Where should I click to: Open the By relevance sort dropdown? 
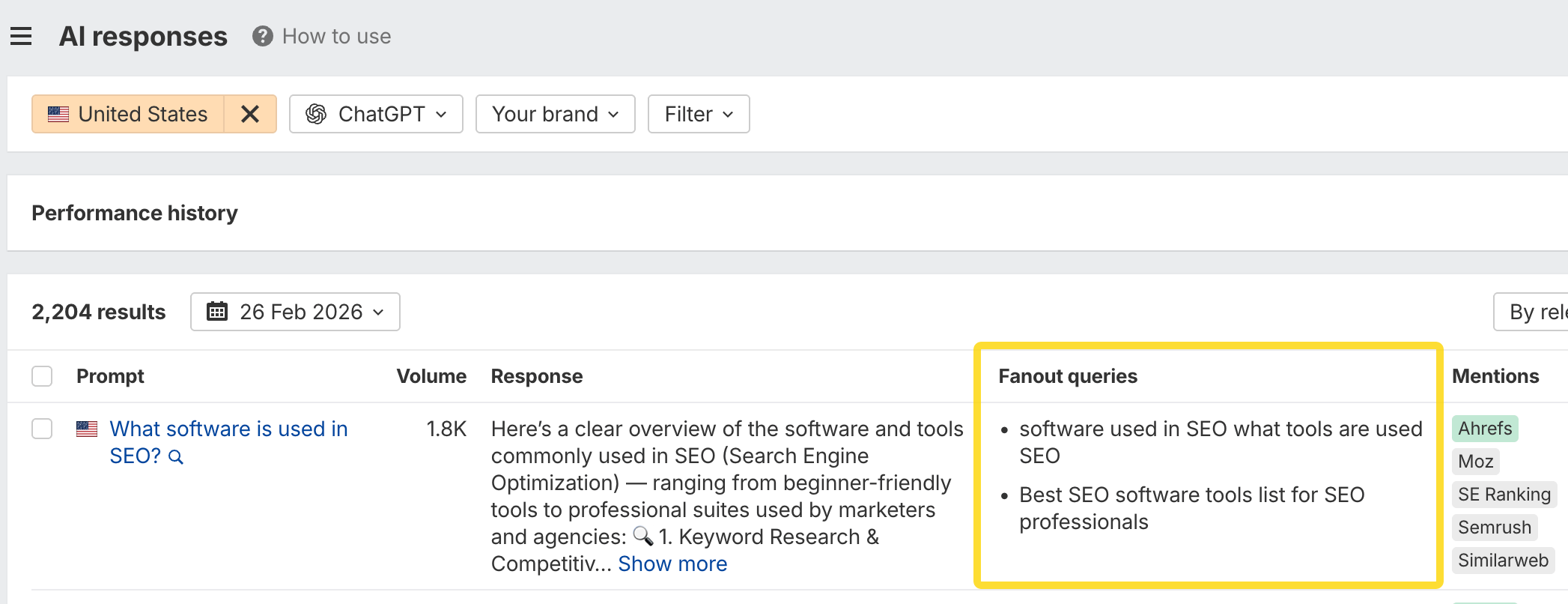(1531, 311)
